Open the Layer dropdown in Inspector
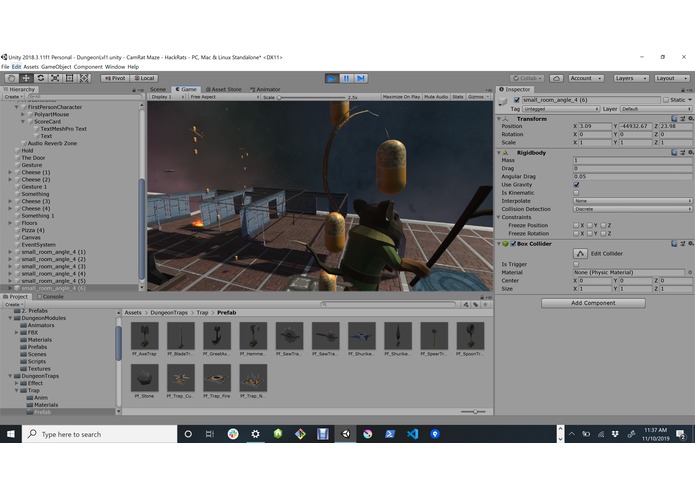 (x=656, y=109)
